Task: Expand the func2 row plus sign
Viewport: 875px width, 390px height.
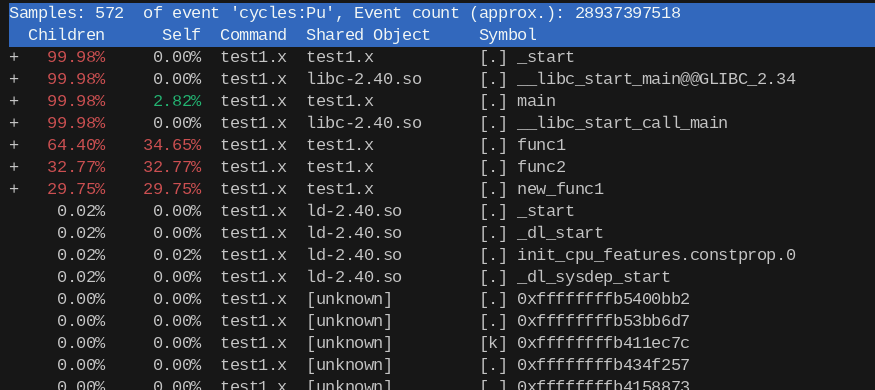Action: pyautogui.click(x=14, y=167)
